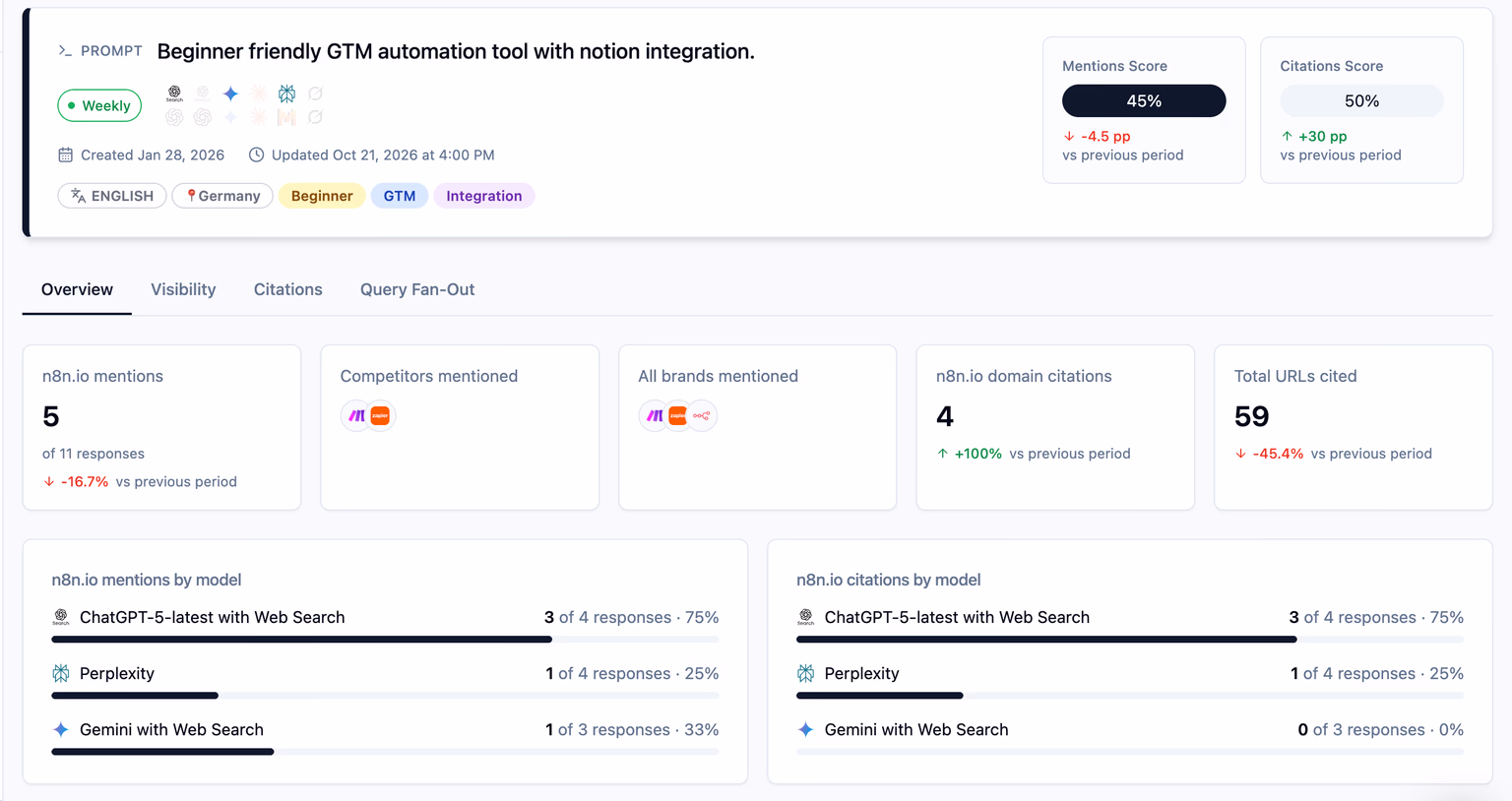Screen dimensions: 1512x801
Task: Click the green Weekly frequency badge
Action: 99,105
